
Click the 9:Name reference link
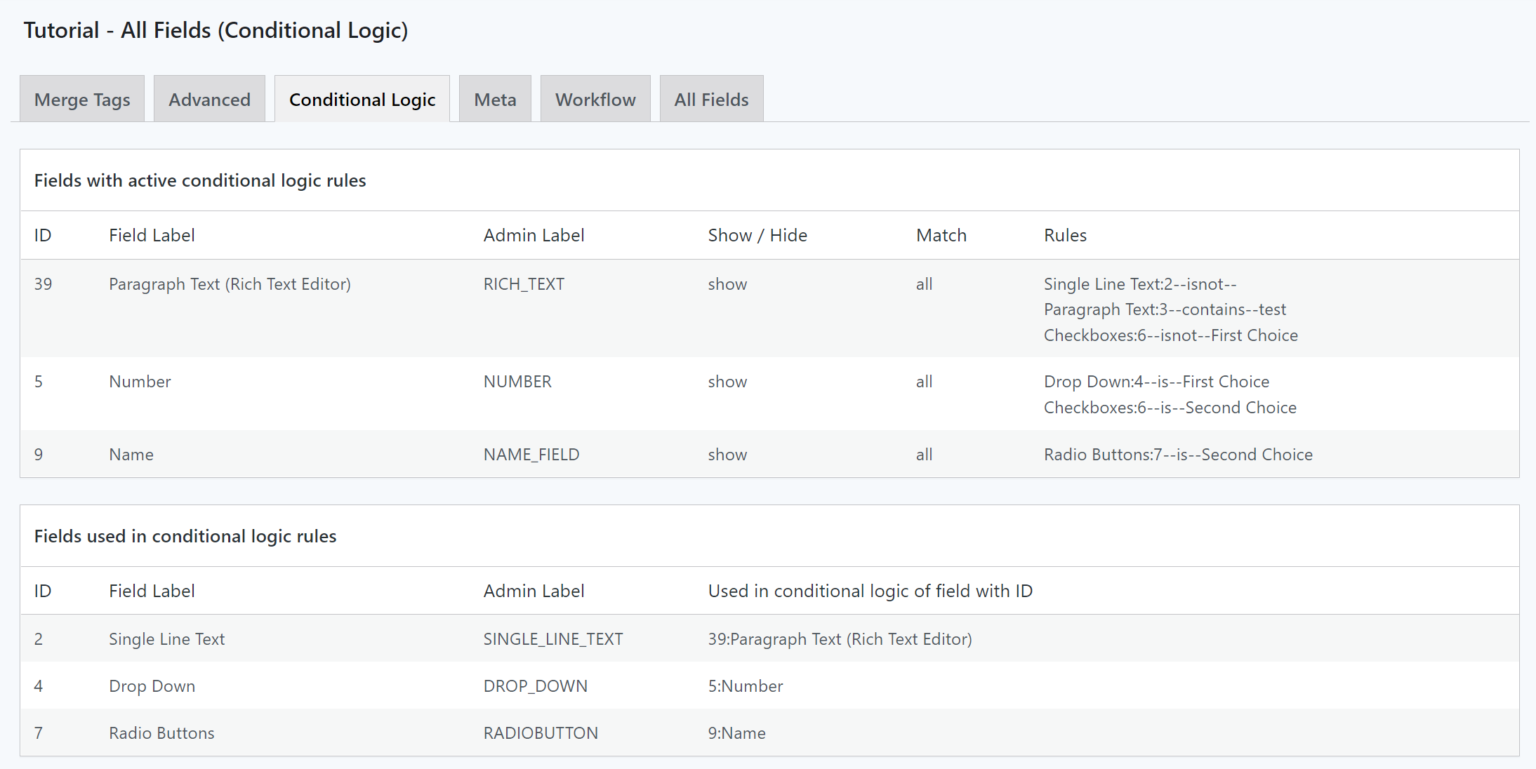tap(737, 733)
